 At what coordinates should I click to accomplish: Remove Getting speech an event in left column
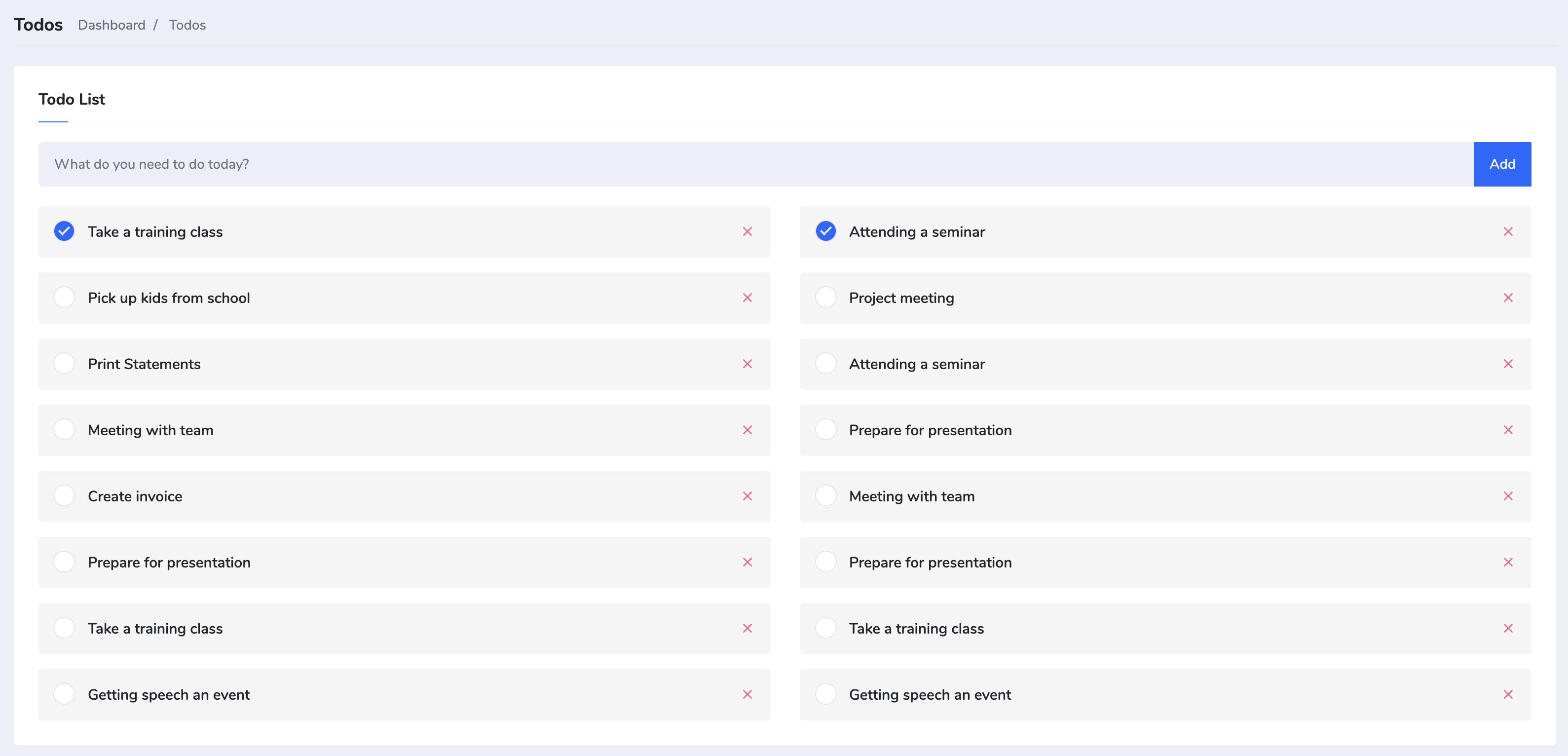pos(747,694)
